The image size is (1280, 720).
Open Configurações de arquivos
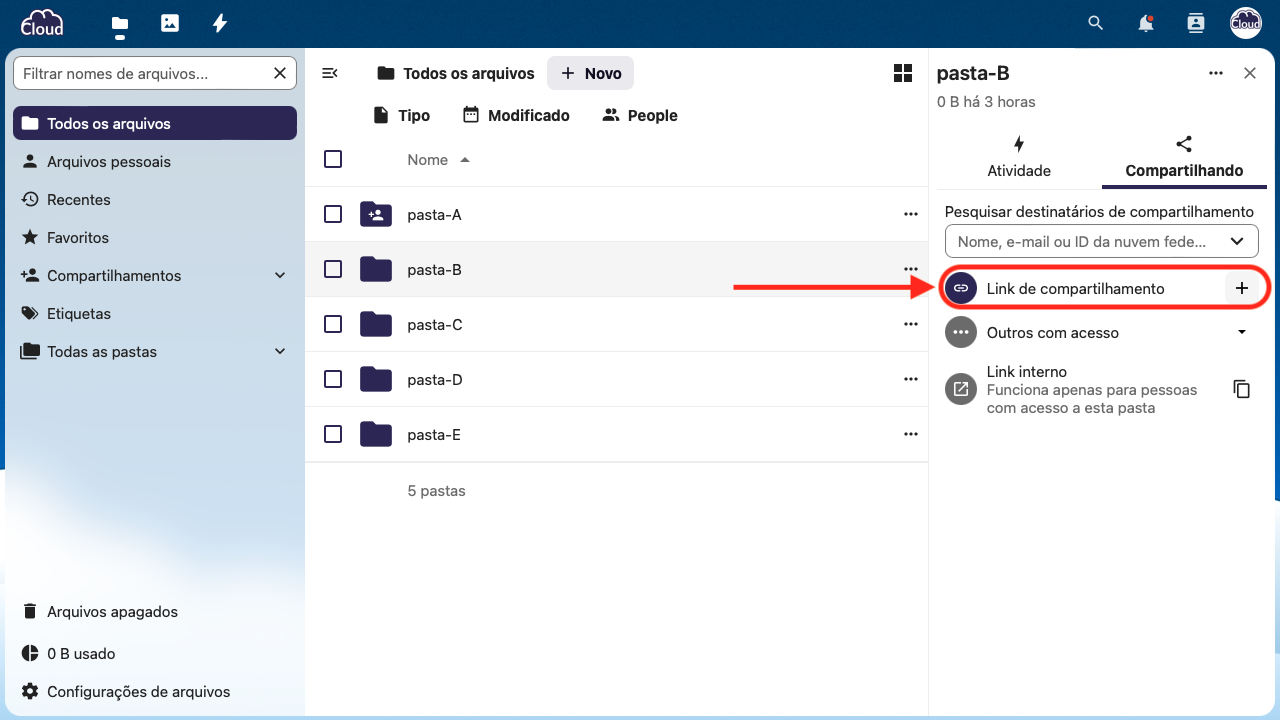pos(155,692)
